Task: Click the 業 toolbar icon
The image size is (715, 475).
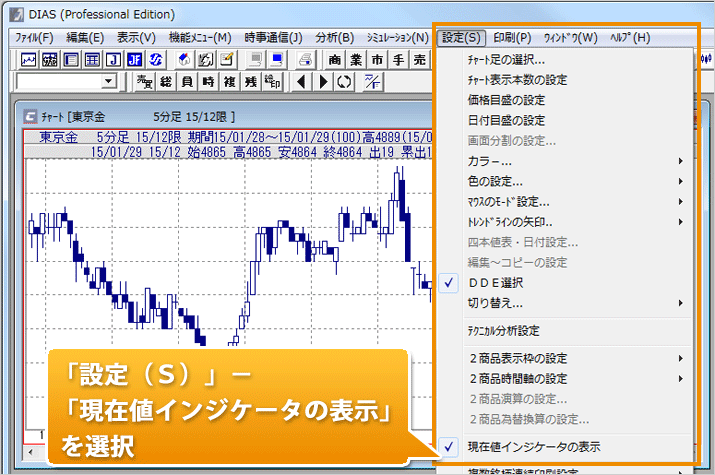Action: click(356, 59)
